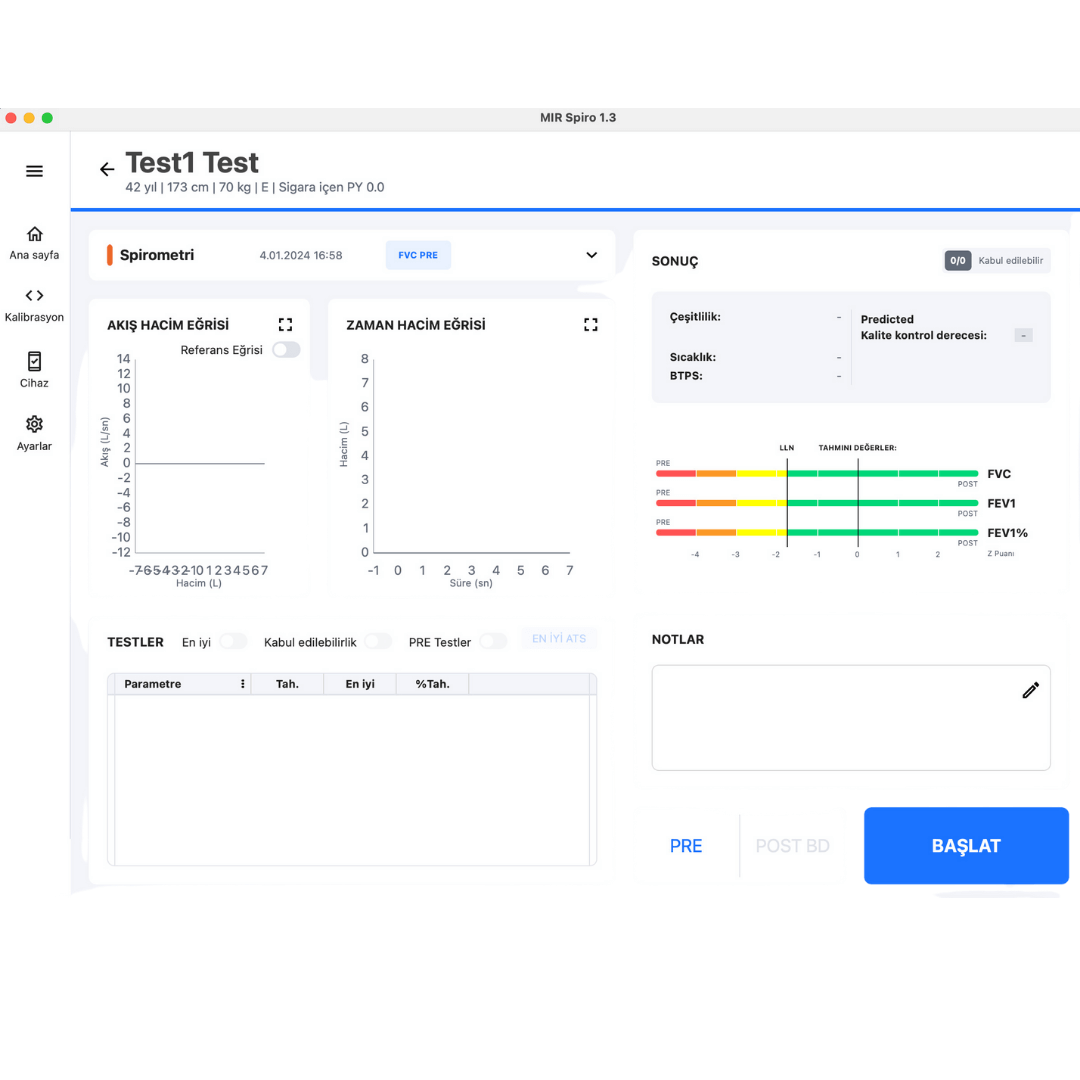Go back using the left arrow icon
Viewport: 1080px width, 1080px height.
click(107, 170)
